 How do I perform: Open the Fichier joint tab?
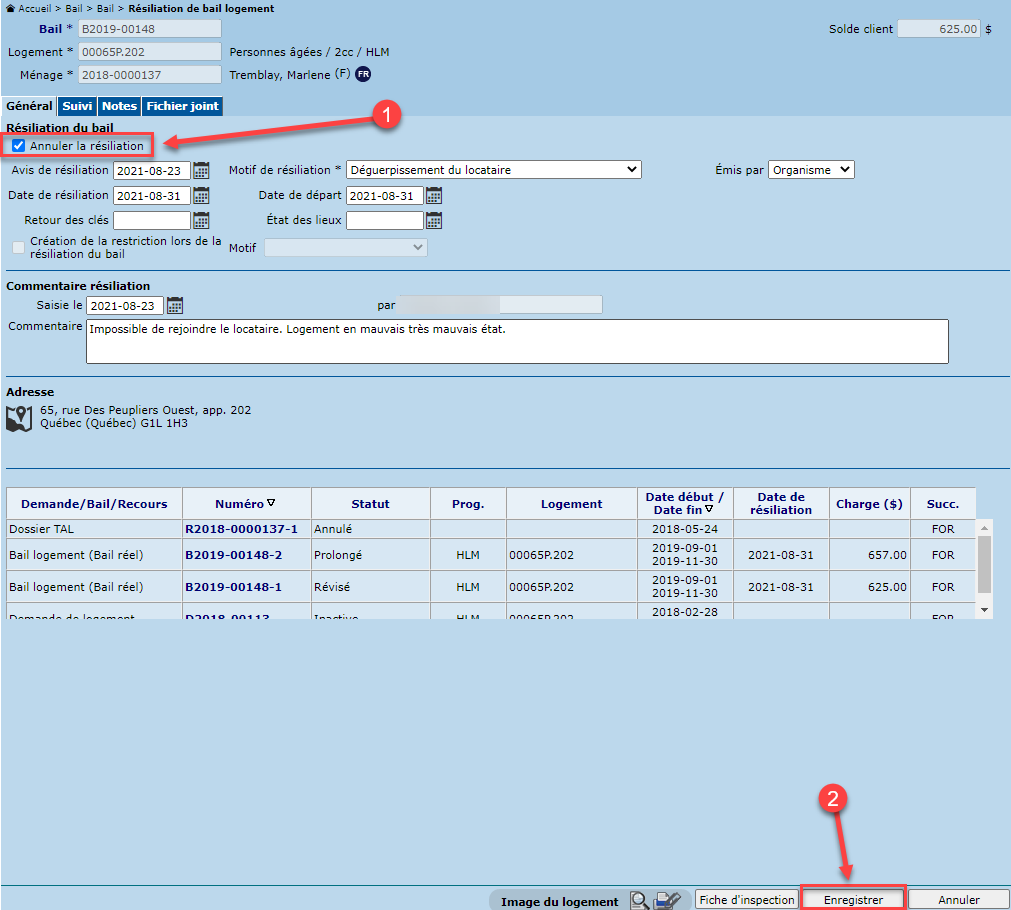[x=182, y=106]
